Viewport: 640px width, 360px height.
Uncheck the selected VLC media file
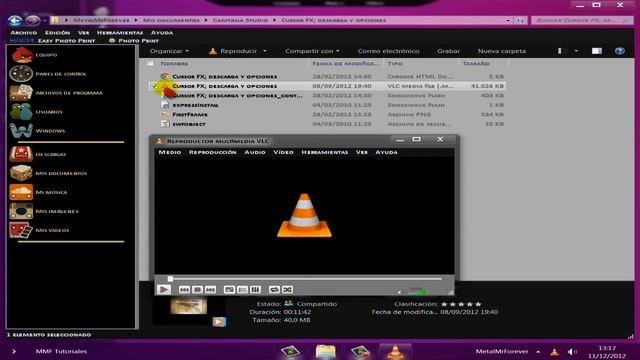(154, 86)
